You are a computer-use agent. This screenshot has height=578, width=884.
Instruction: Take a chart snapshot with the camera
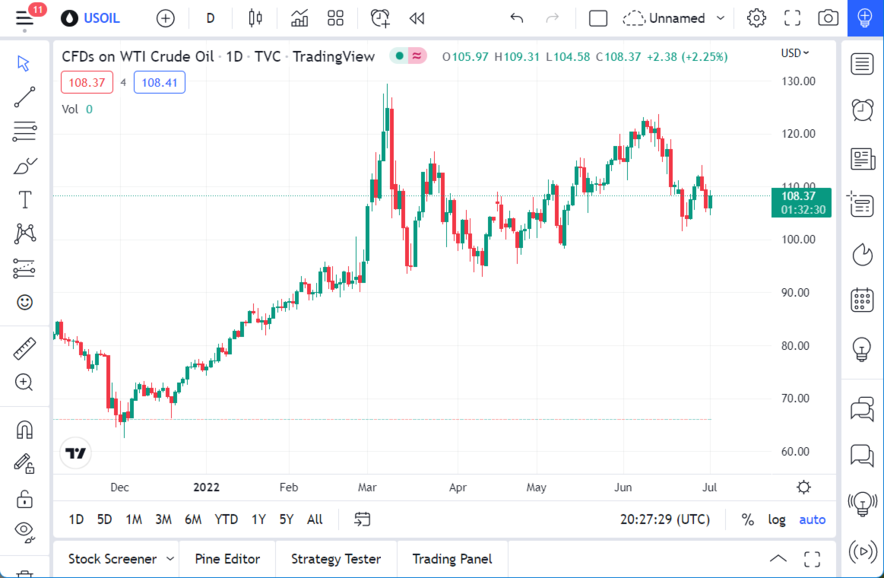pos(827,17)
